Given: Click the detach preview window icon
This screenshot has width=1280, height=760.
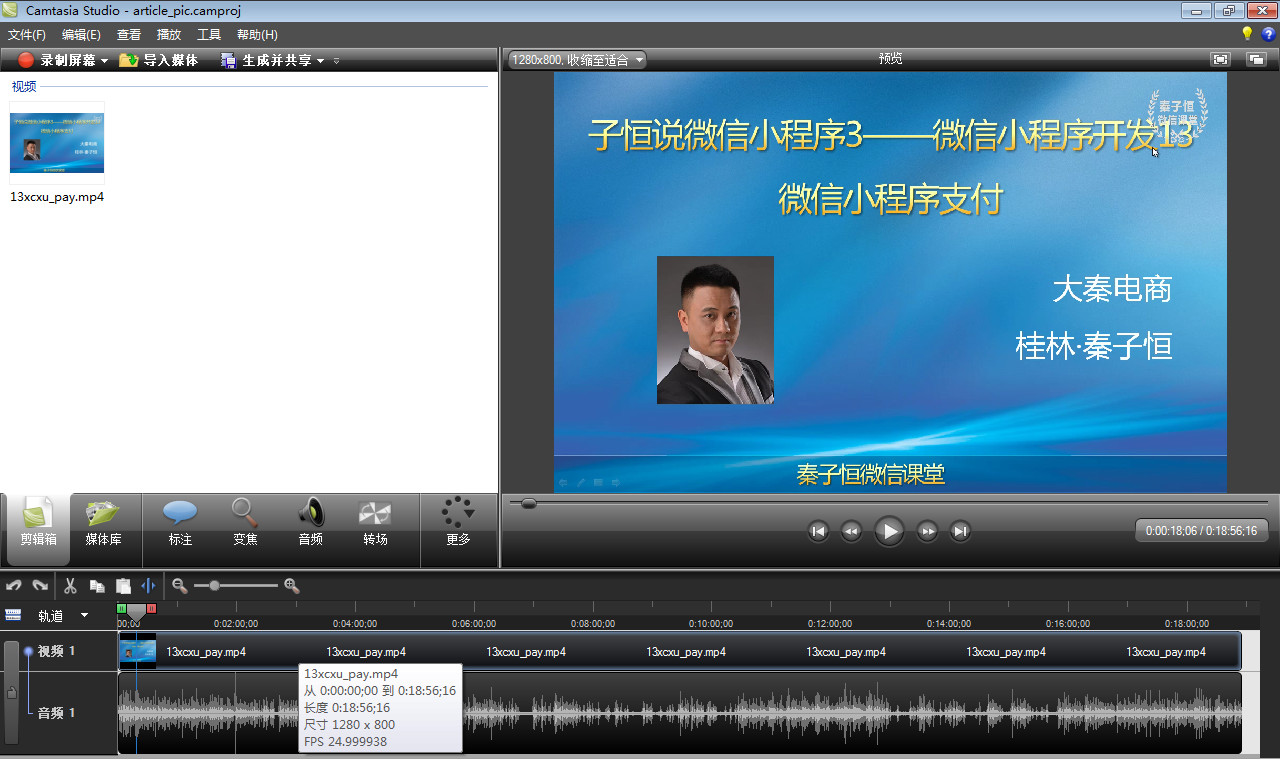Looking at the screenshot, I should (x=1256, y=60).
